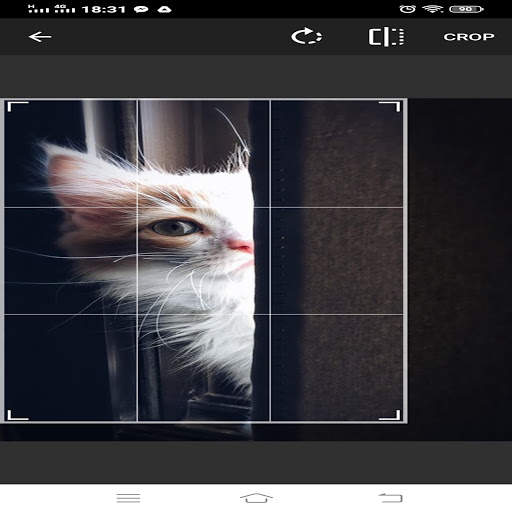This screenshot has width=512, height=512.
Task: Tap the messenger notification icon in status bar
Action: coord(141,9)
